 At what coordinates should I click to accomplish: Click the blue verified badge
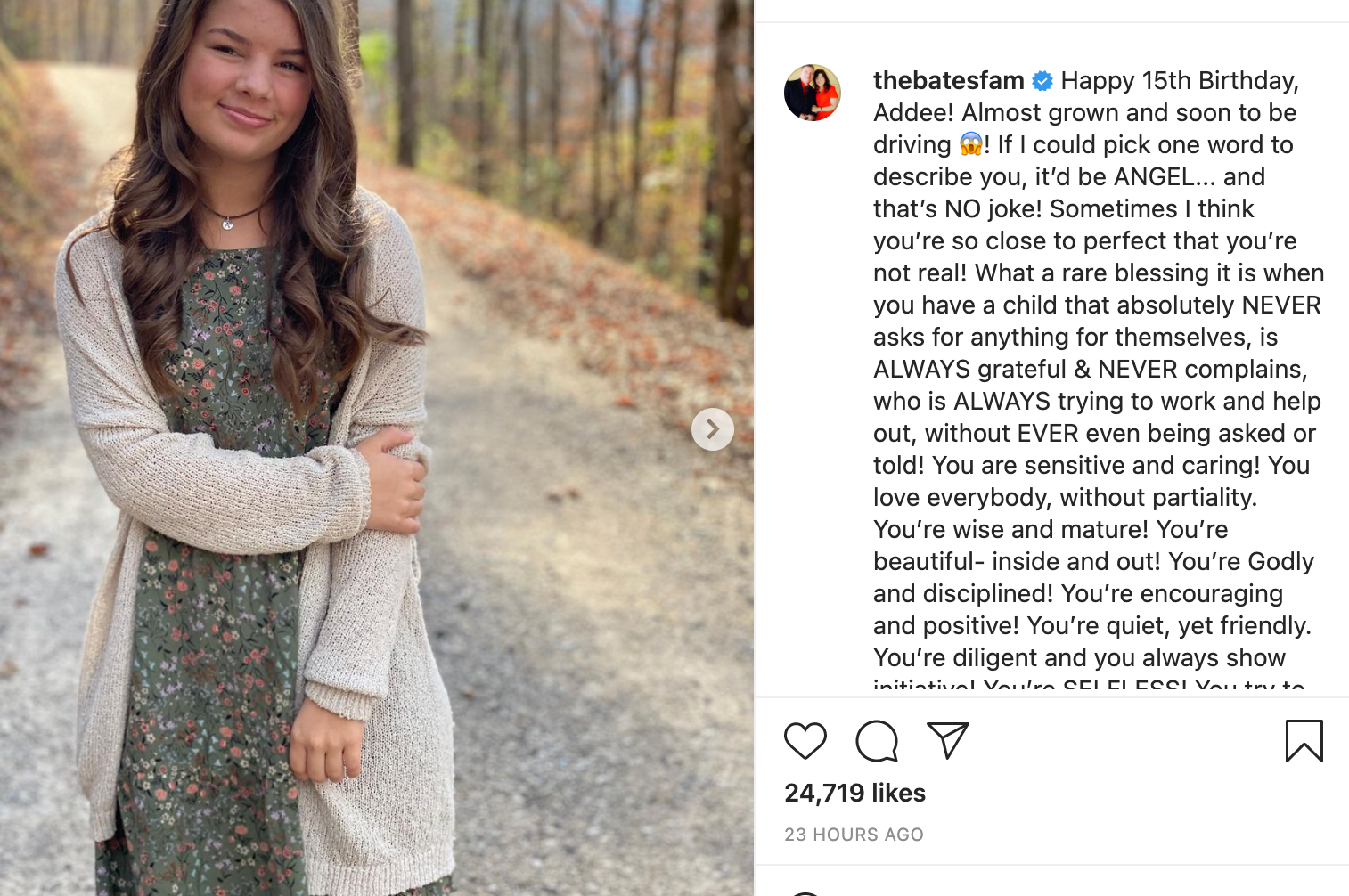pos(1042,81)
